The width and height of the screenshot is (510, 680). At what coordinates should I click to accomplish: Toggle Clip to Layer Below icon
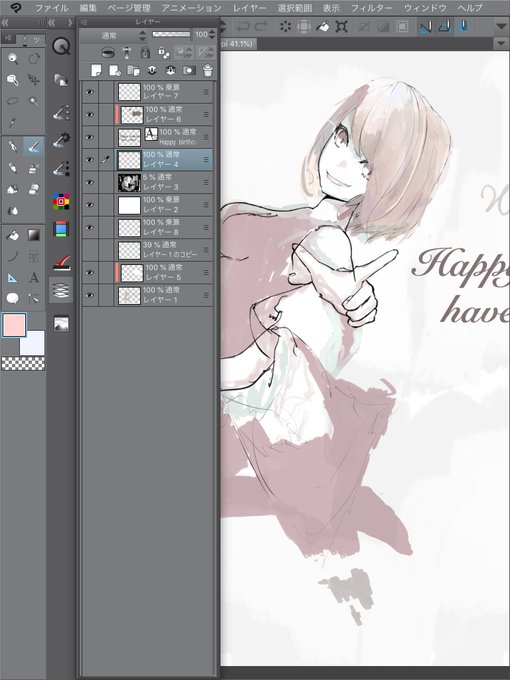point(108,53)
